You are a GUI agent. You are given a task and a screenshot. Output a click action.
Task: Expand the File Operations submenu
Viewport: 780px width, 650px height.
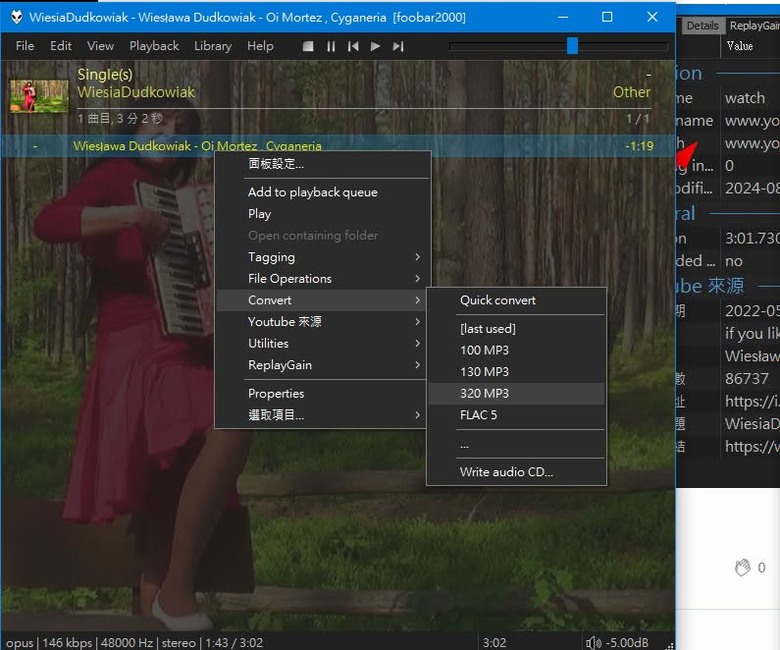pos(322,279)
